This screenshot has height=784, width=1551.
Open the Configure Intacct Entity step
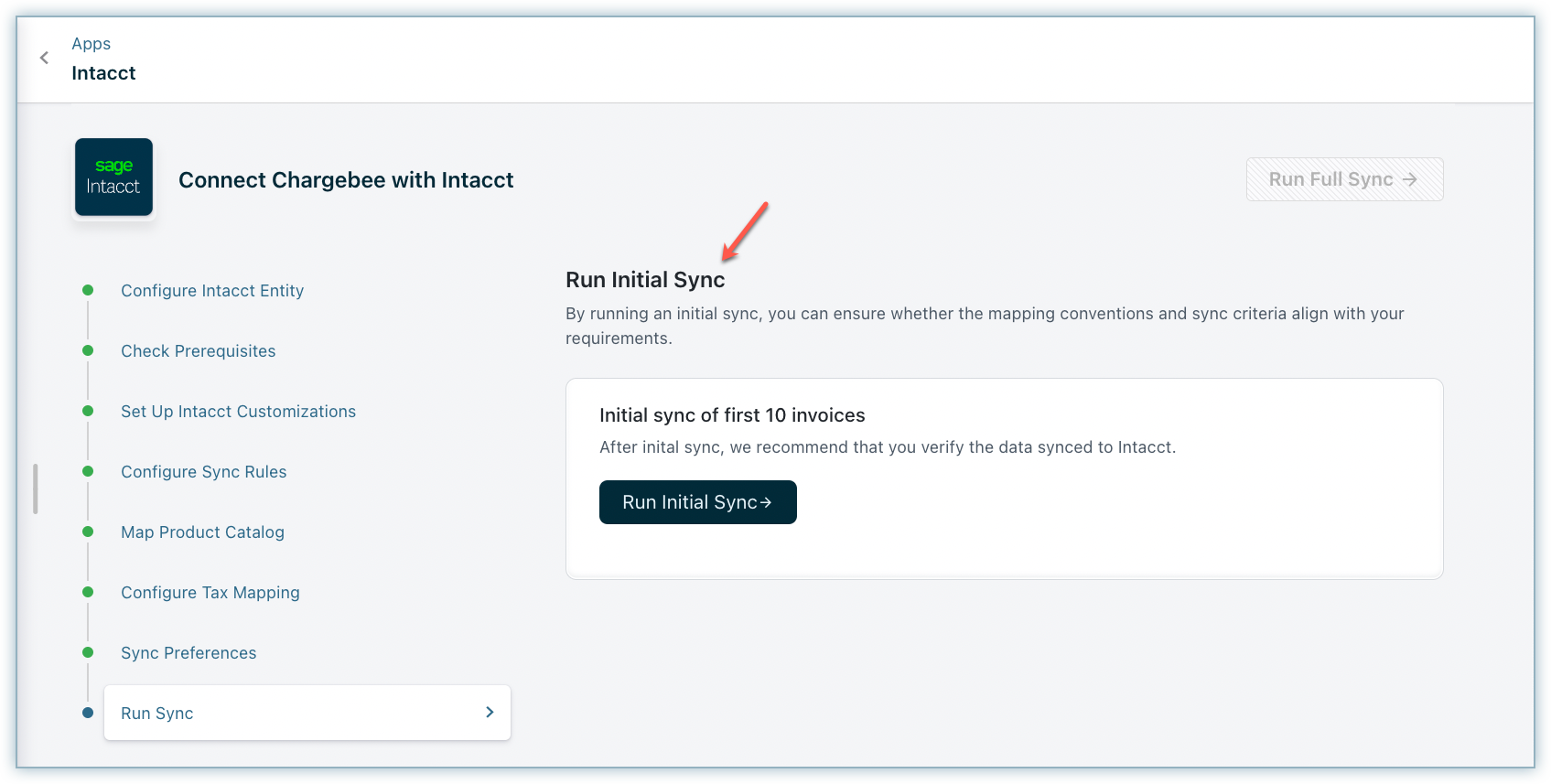point(212,291)
